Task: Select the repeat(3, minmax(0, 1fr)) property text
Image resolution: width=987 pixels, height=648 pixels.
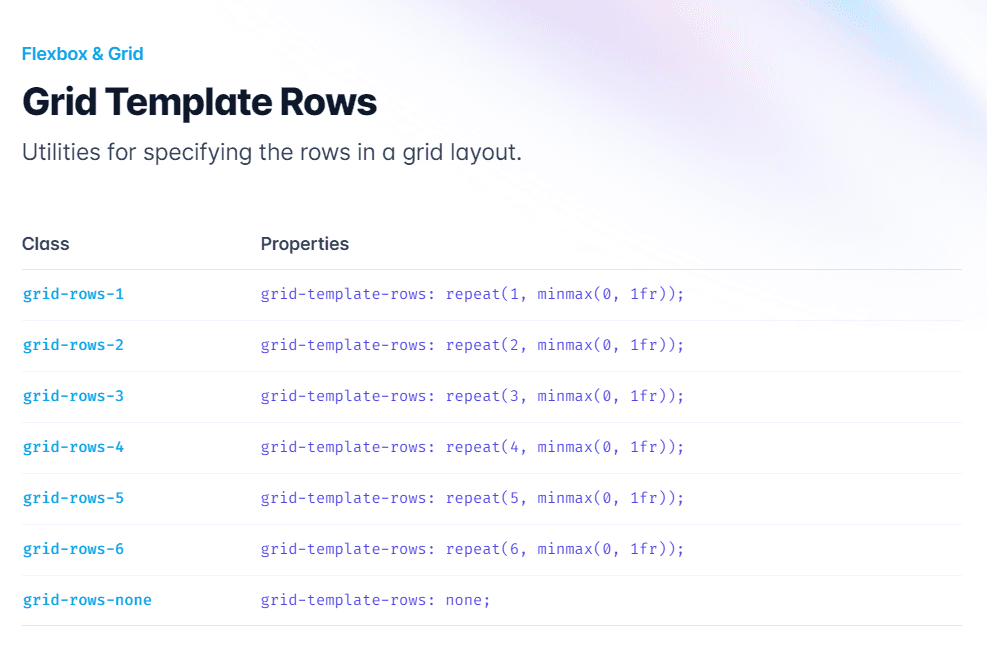Action: (x=472, y=396)
